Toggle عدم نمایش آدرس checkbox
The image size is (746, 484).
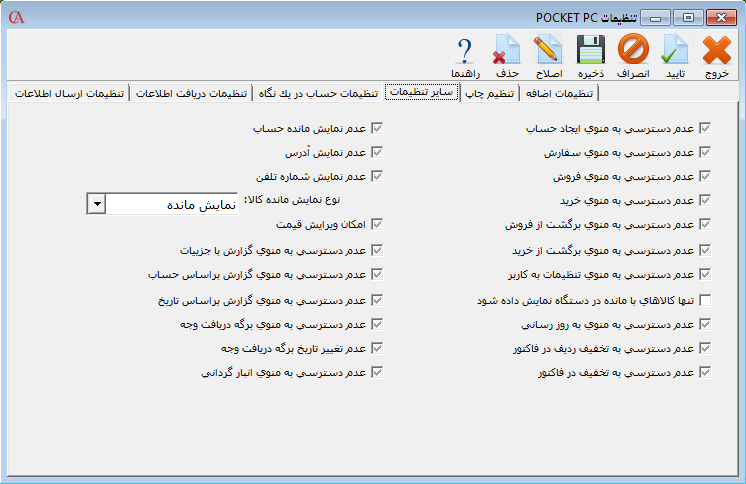[376, 153]
